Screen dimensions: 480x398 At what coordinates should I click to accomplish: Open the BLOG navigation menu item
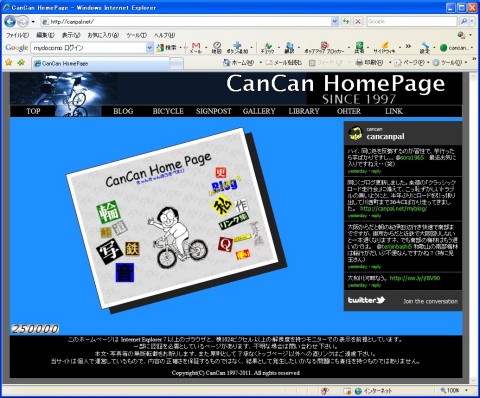[123, 111]
